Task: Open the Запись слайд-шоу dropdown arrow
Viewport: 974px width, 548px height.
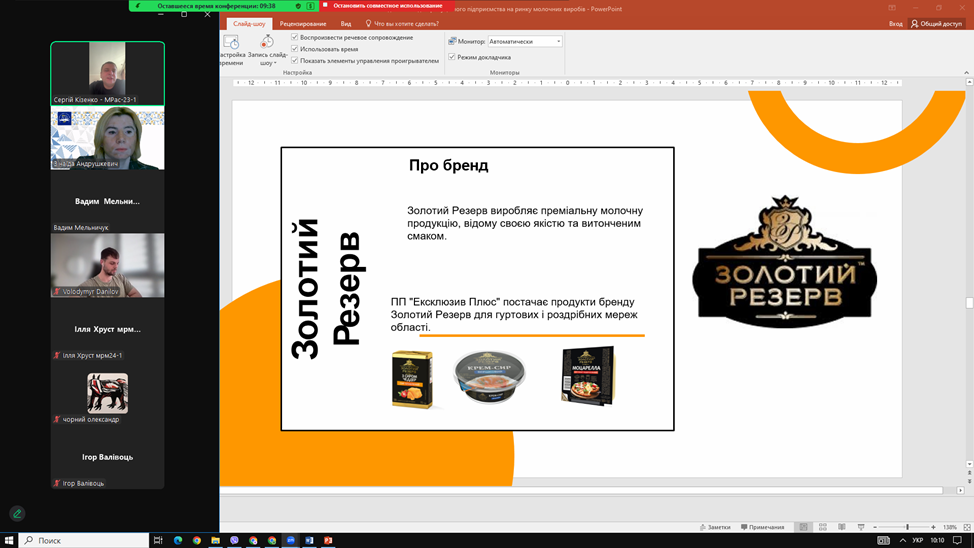Action: [x=275, y=63]
